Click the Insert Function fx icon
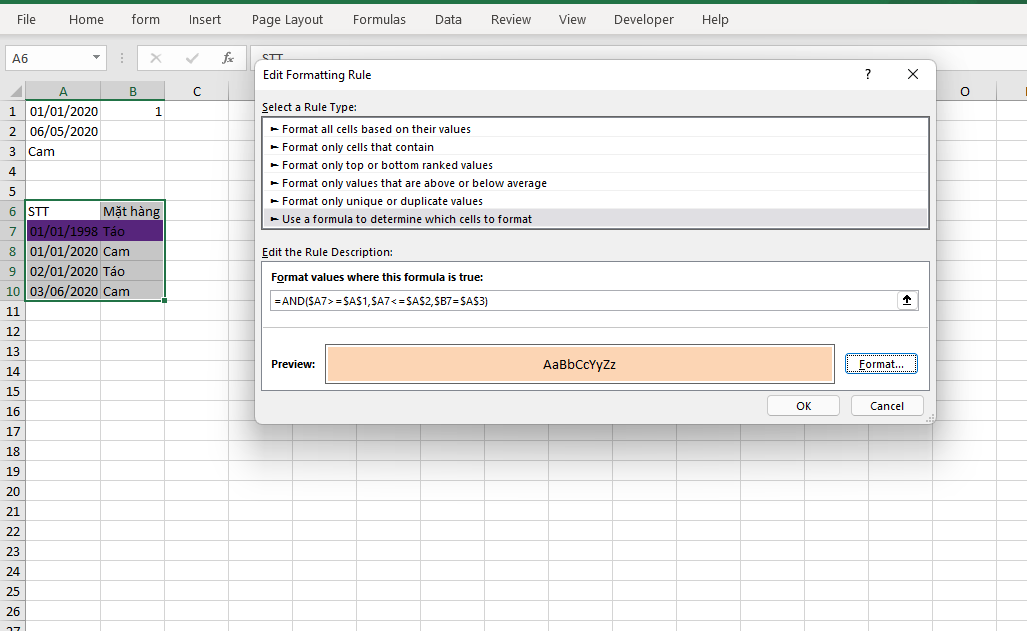This screenshot has height=631, width=1027. coord(228,58)
